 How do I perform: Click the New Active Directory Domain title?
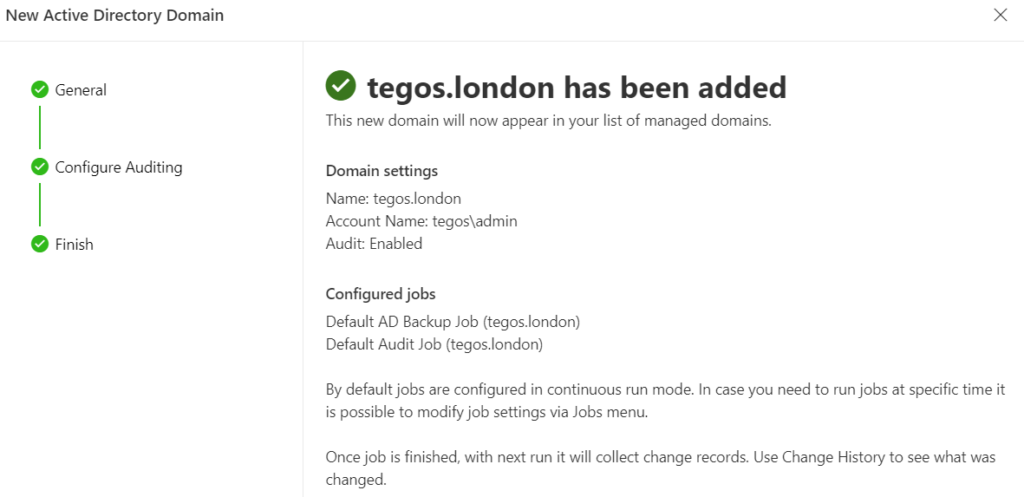tap(114, 15)
